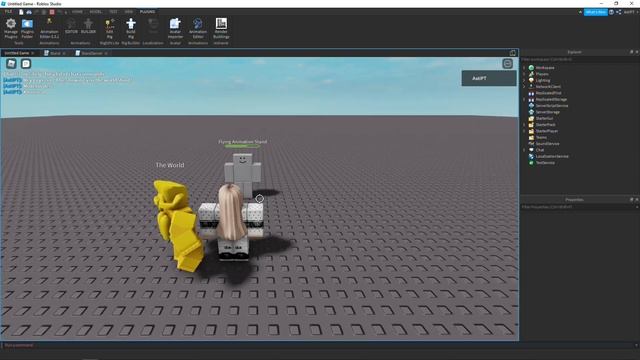Open the Plugins Folder
Viewport: 640px width, 360px height.
[x=27, y=28]
